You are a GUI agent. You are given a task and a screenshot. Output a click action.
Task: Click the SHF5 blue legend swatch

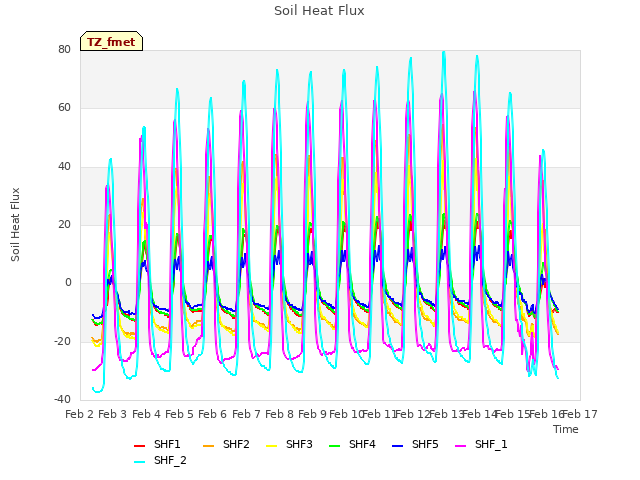click(397, 445)
